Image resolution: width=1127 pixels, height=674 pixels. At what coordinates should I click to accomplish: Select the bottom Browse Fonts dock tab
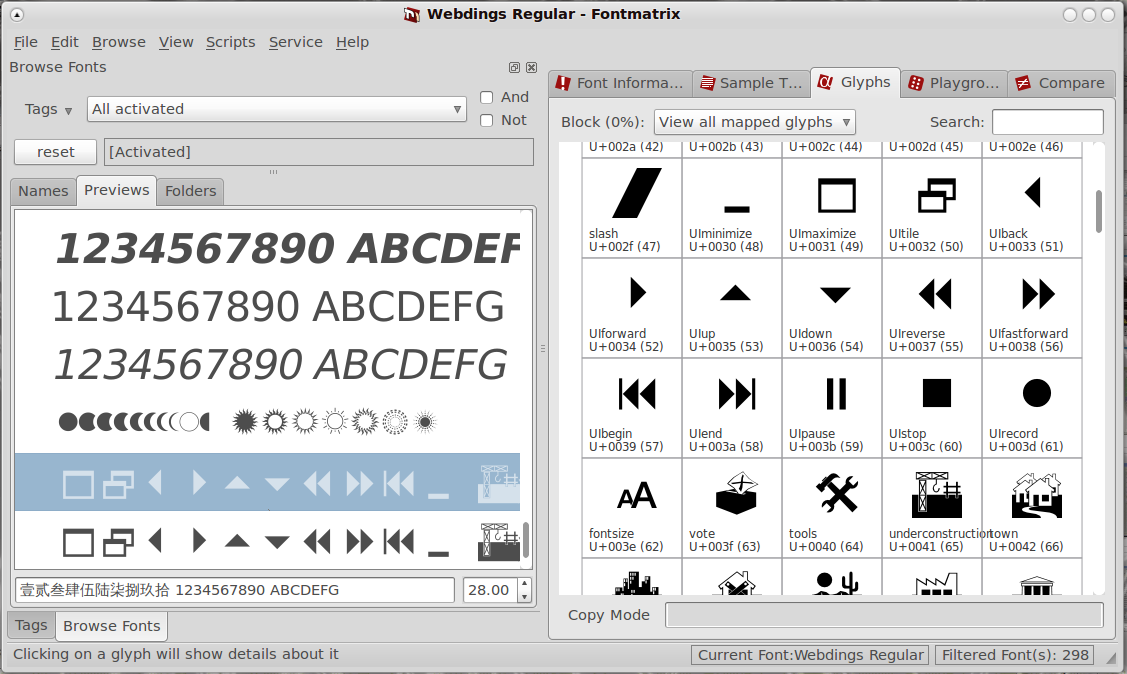coord(111,626)
